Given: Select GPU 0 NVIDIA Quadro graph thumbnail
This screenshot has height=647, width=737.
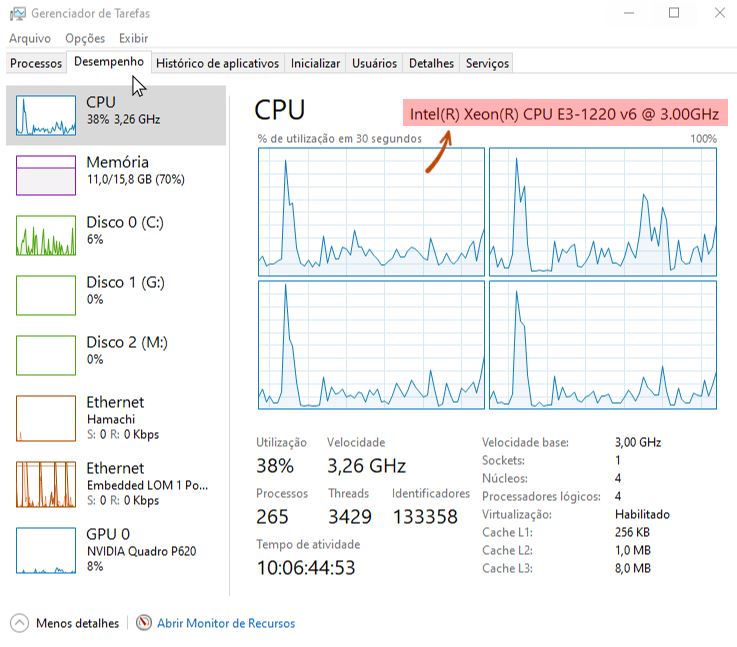Looking at the screenshot, I should click(x=46, y=550).
